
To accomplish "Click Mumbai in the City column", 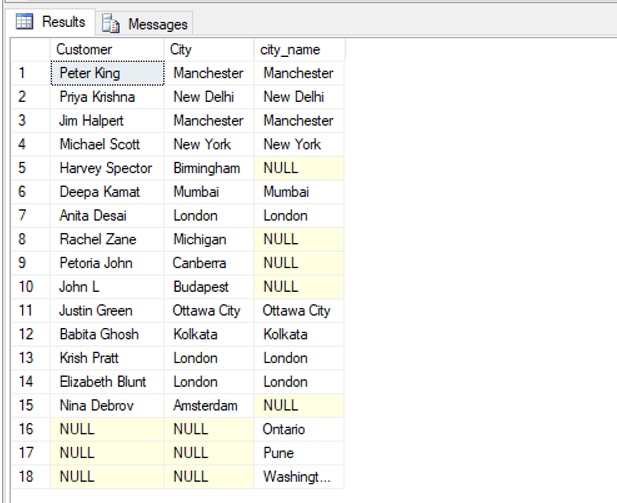I will pos(209,192).
